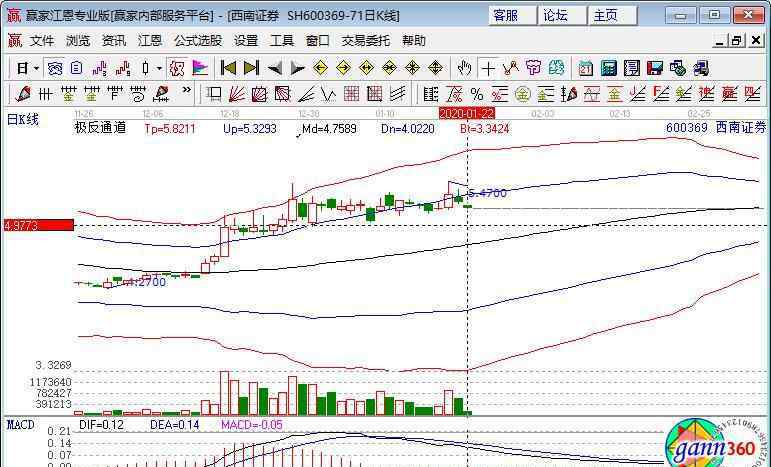
Task: Select the parallel channel lines tool icon
Action: (x=398, y=93)
